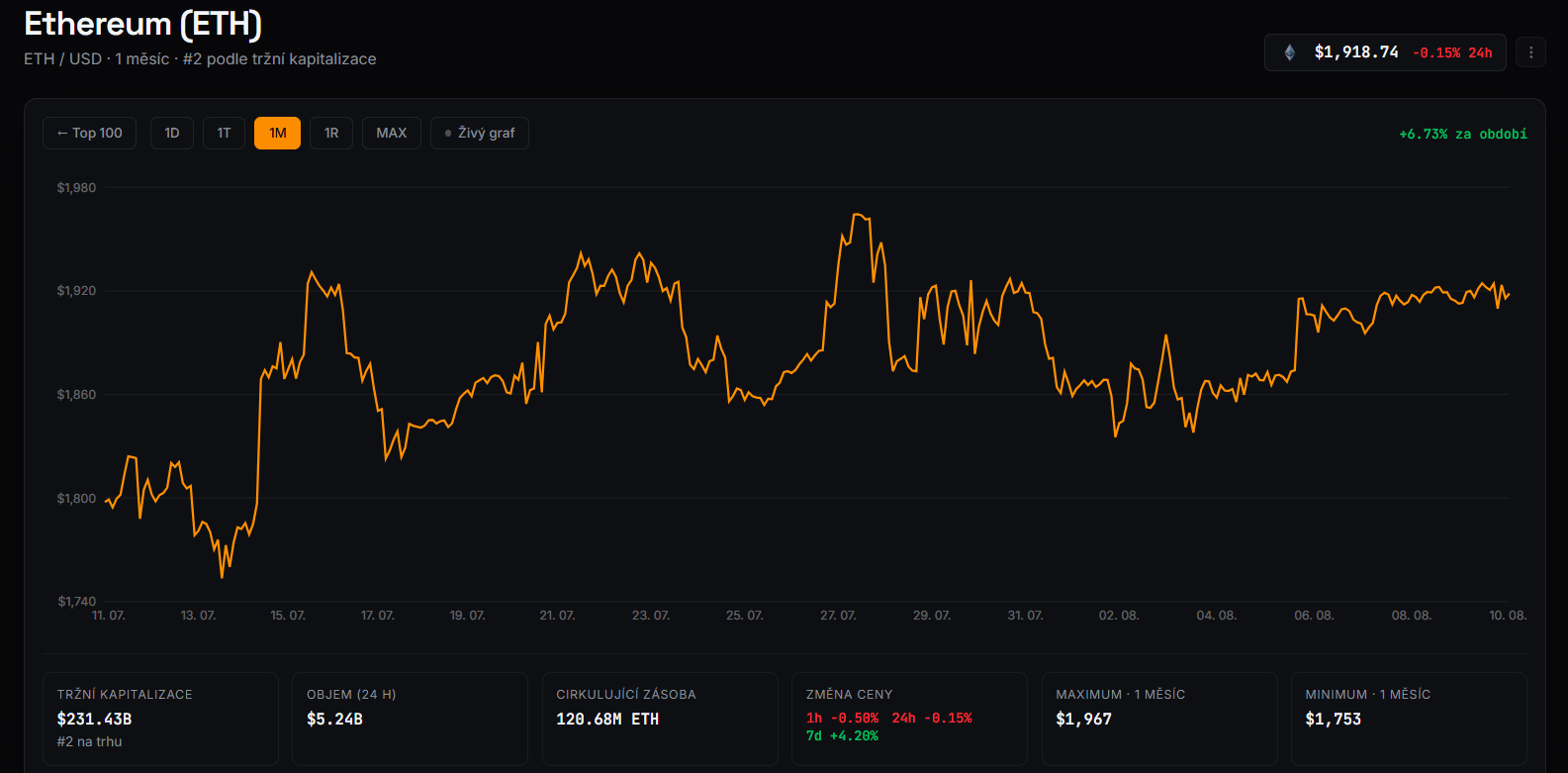Screen dimensions: 1568x773
Task: Click the market cap value $231.43B
Action: pyautogui.click(x=94, y=720)
